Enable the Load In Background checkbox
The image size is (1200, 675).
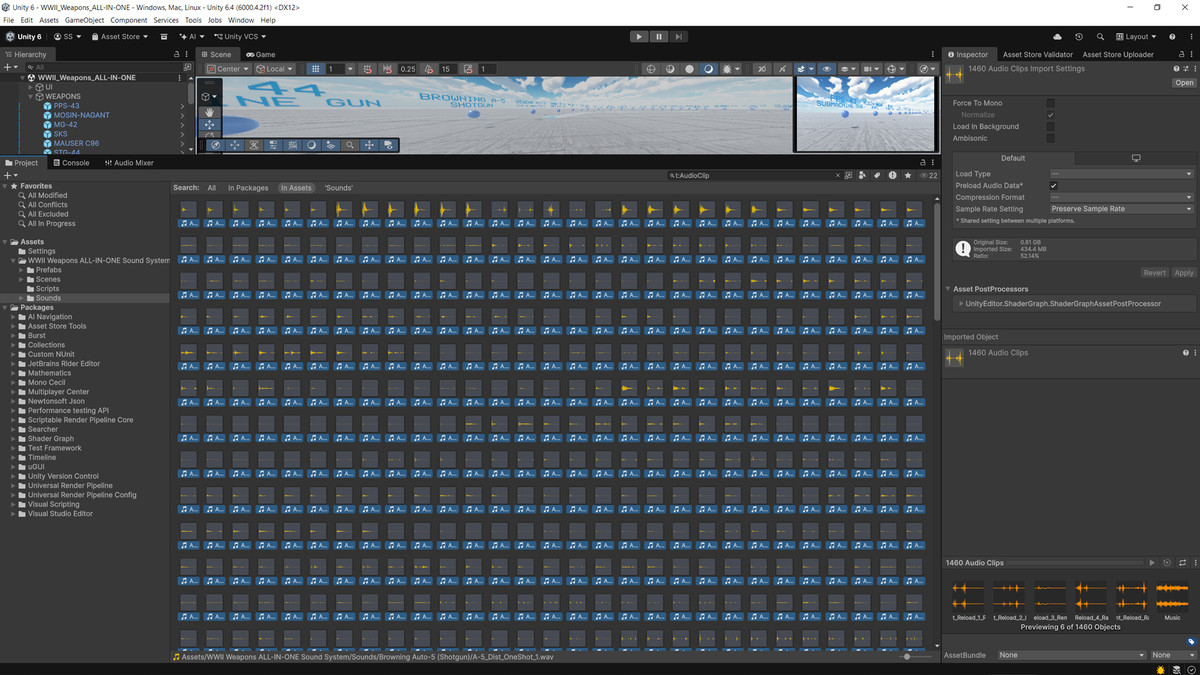pyautogui.click(x=1051, y=127)
